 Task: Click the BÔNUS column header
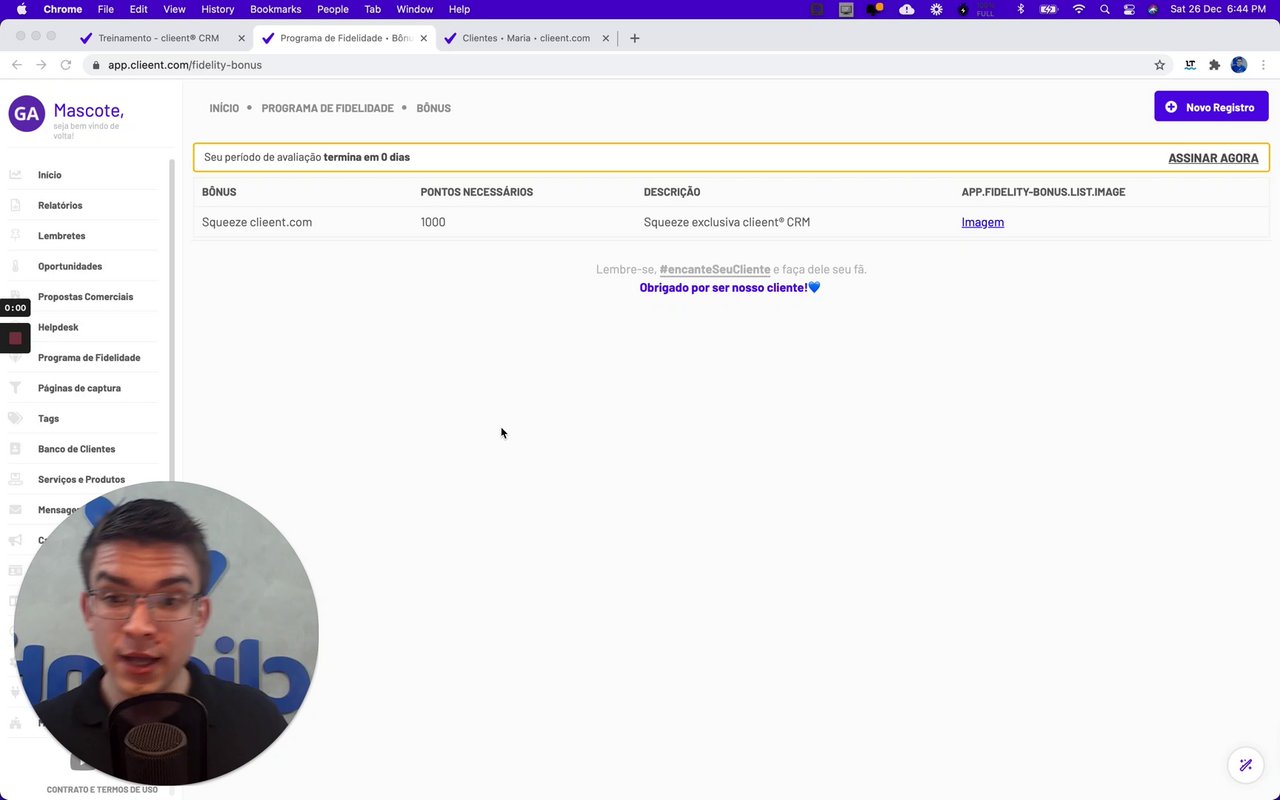click(219, 192)
